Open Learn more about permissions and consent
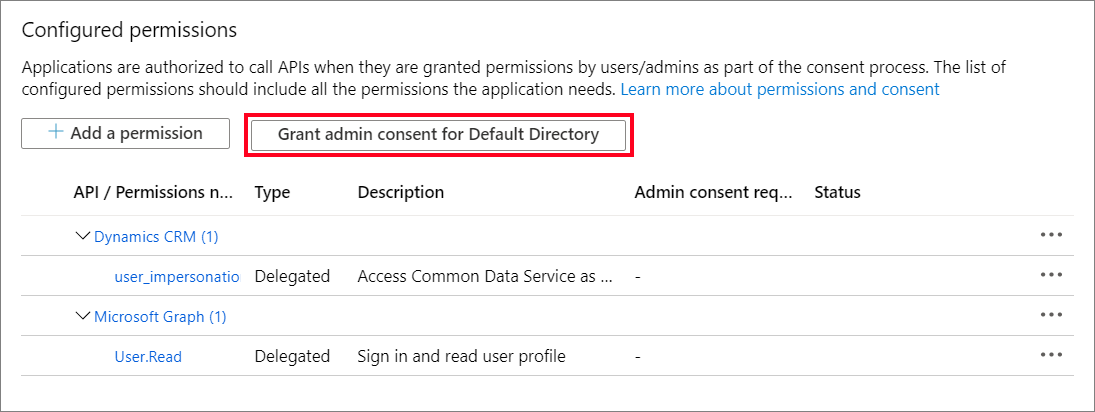Viewport: 1095px width, 412px height. click(780, 89)
